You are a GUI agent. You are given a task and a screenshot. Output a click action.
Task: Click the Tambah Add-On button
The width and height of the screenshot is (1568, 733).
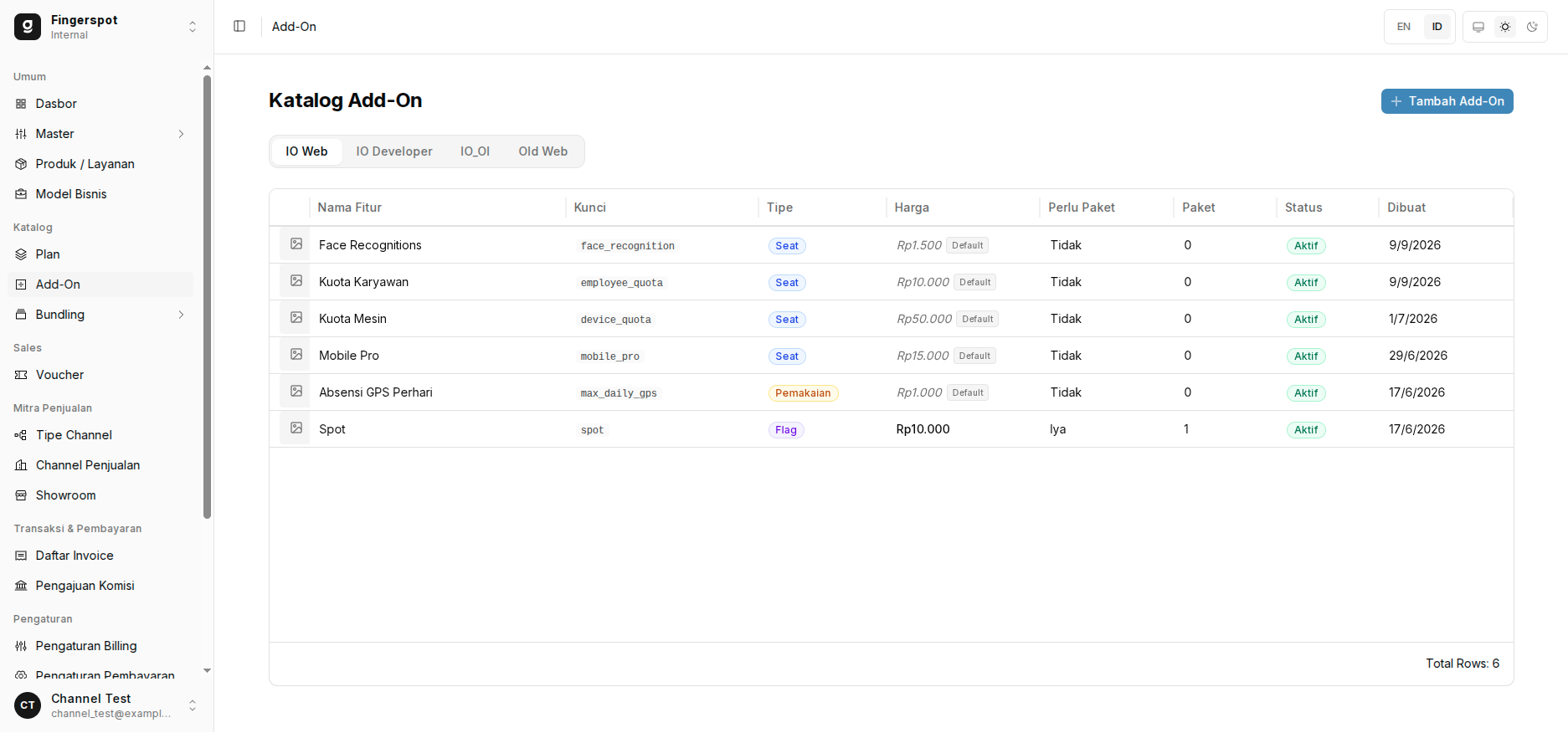point(1447,101)
